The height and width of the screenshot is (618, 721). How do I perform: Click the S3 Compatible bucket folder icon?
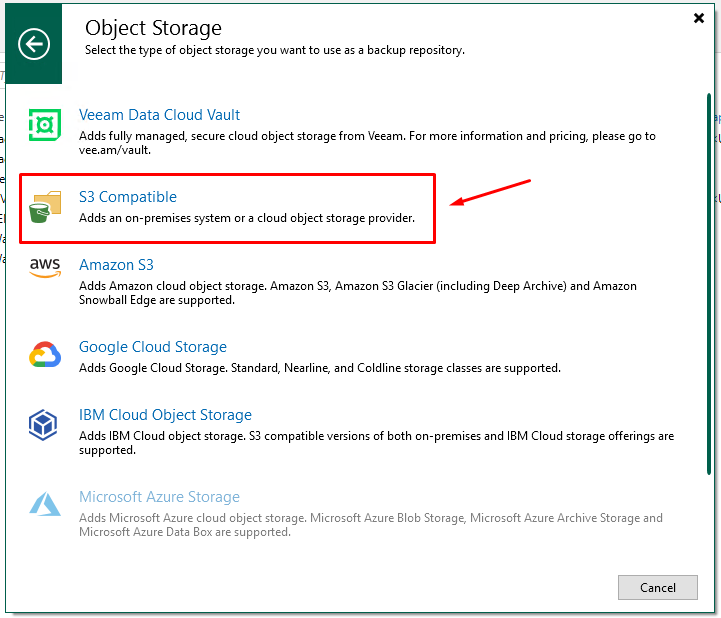click(x=45, y=207)
